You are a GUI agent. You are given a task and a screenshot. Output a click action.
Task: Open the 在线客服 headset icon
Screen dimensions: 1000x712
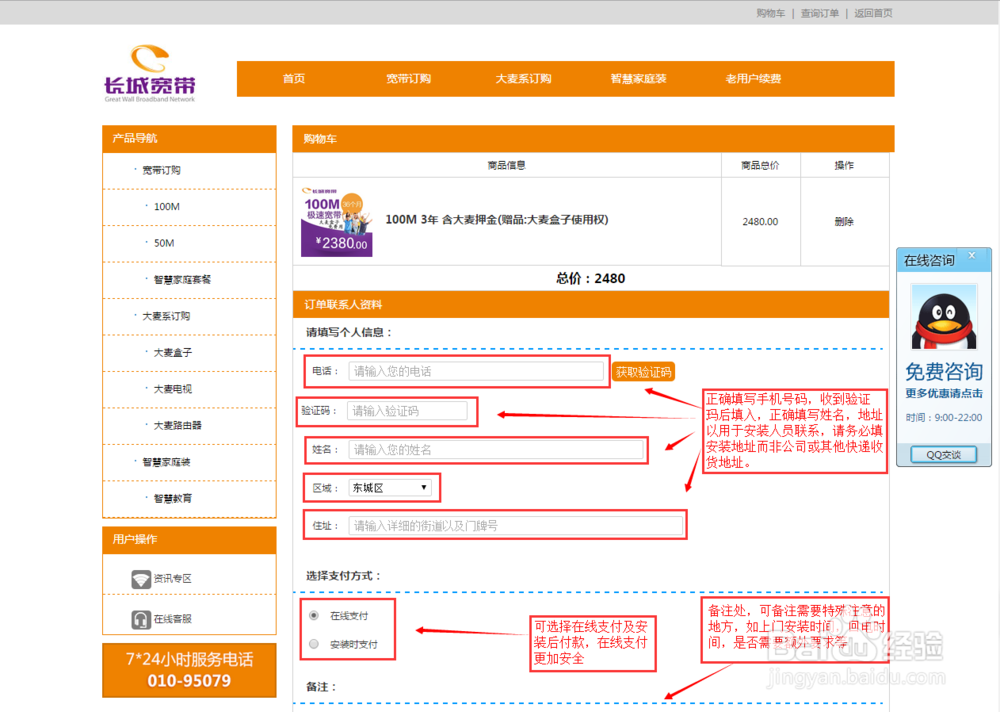[x=141, y=619]
